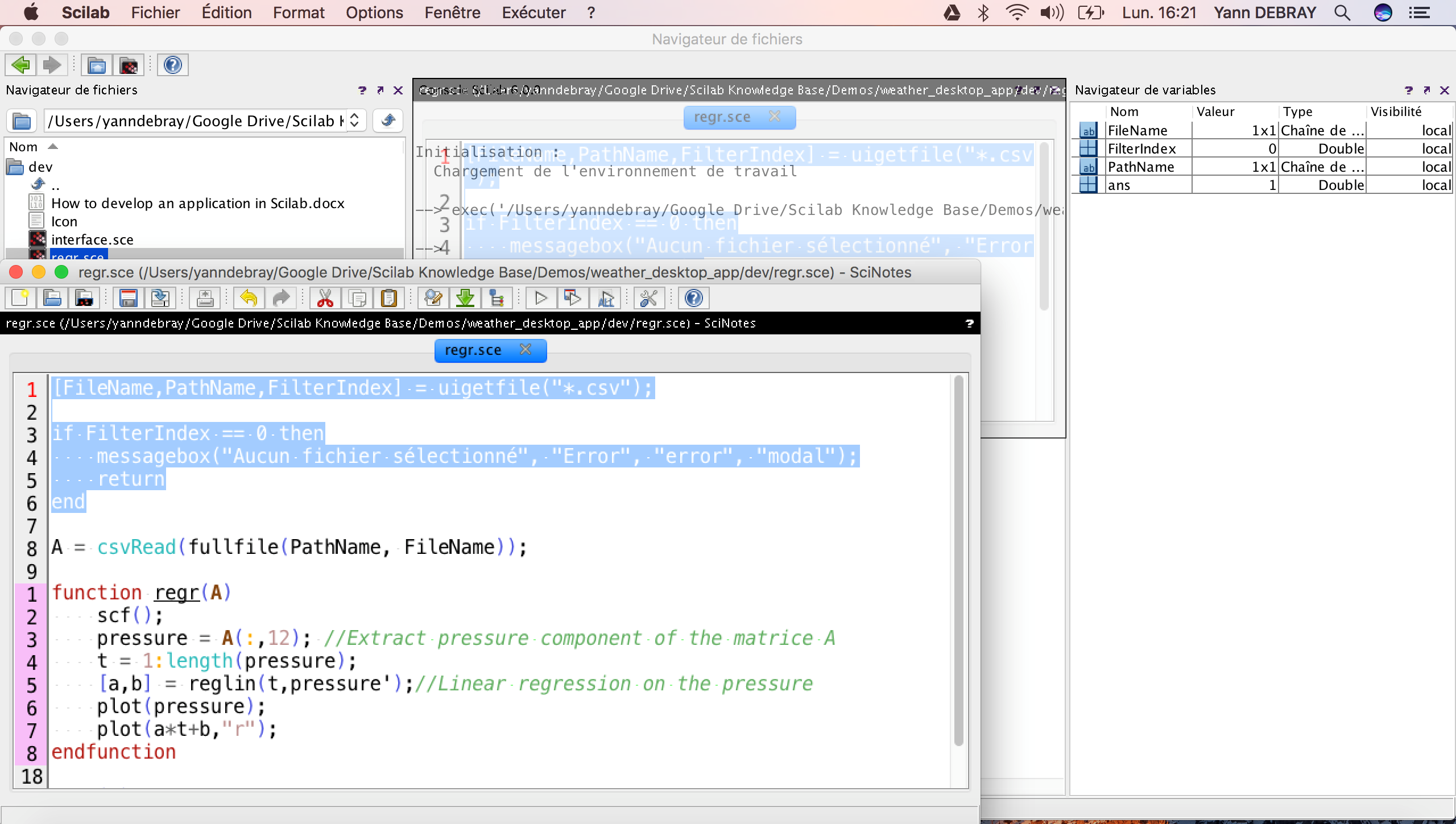Go back with green left arrow in file browser toolbar
1456x824 pixels.
20,65
